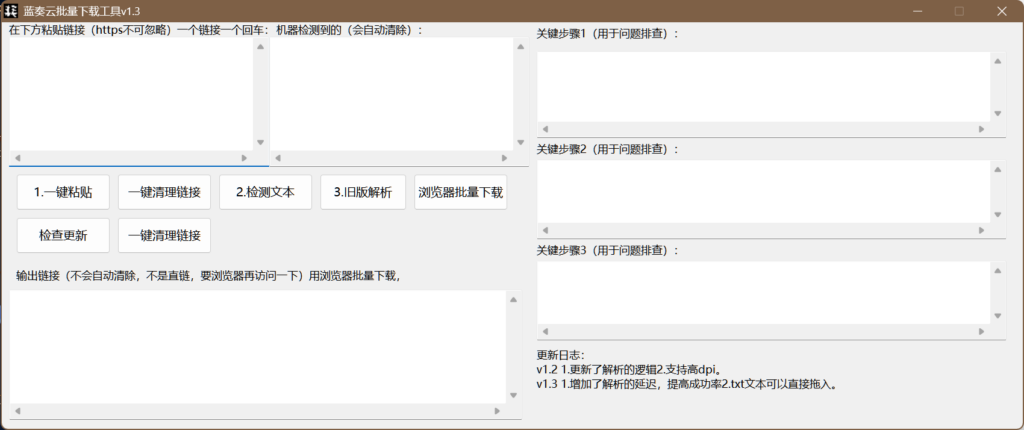
Task: Focus the paste-links text box
Action: 131,94
